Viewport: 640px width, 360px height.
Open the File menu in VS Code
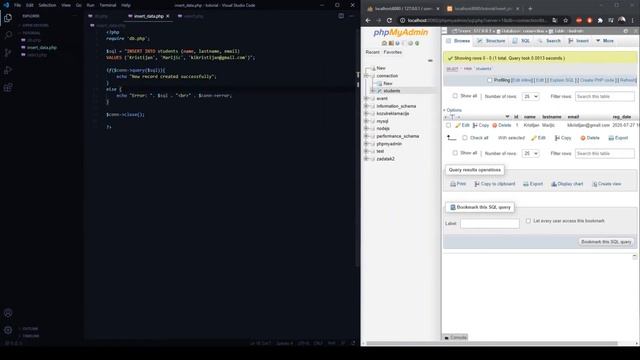point(17,5)
